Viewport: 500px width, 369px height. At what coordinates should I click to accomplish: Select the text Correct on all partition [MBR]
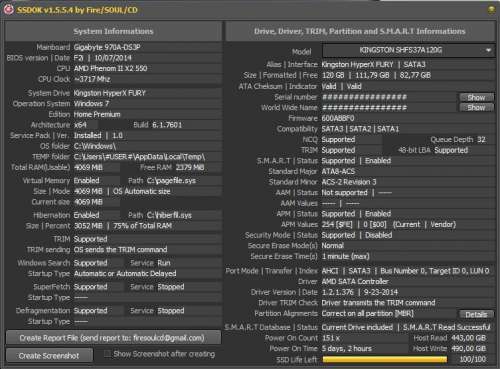click(367, 314)
